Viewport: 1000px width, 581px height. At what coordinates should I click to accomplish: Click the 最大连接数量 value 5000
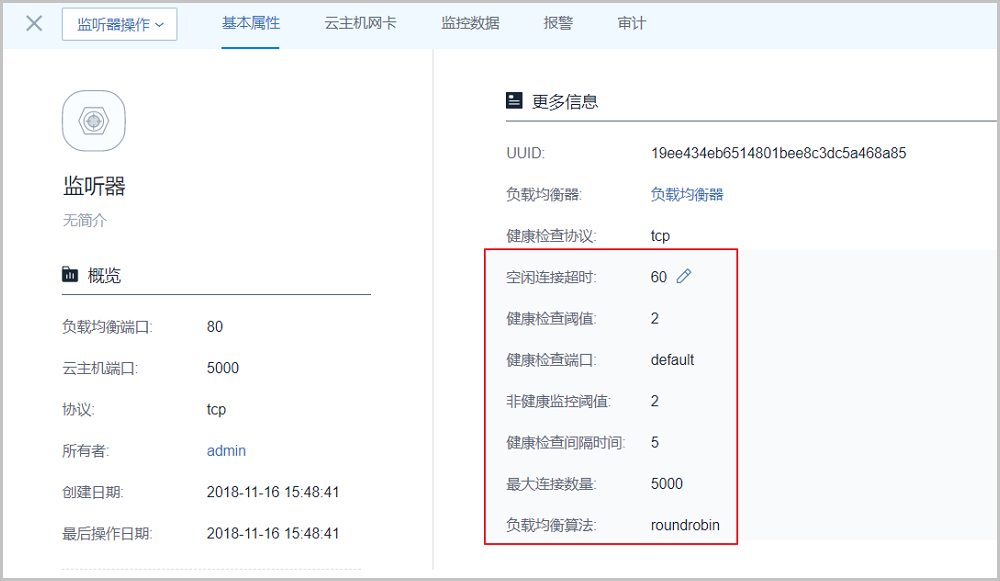667,484
